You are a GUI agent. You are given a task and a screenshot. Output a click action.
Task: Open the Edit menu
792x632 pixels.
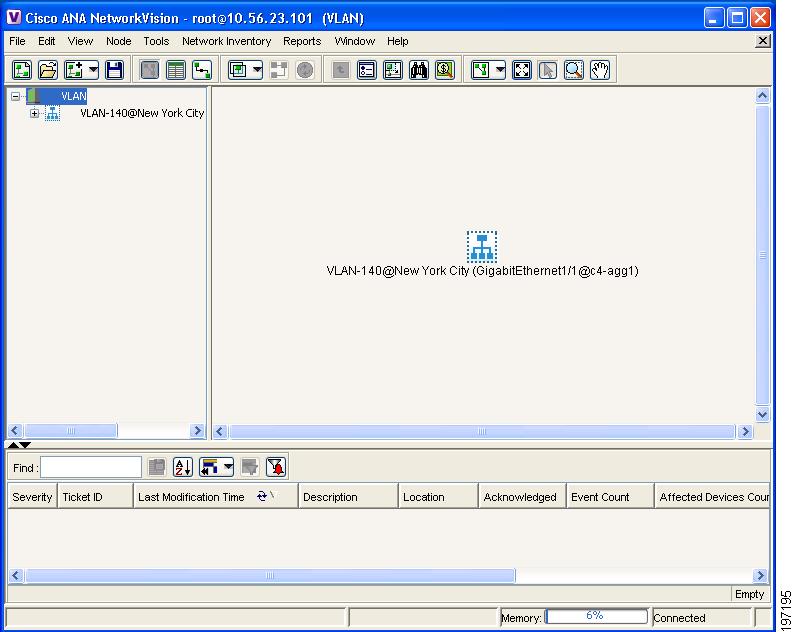coord(46,41)
